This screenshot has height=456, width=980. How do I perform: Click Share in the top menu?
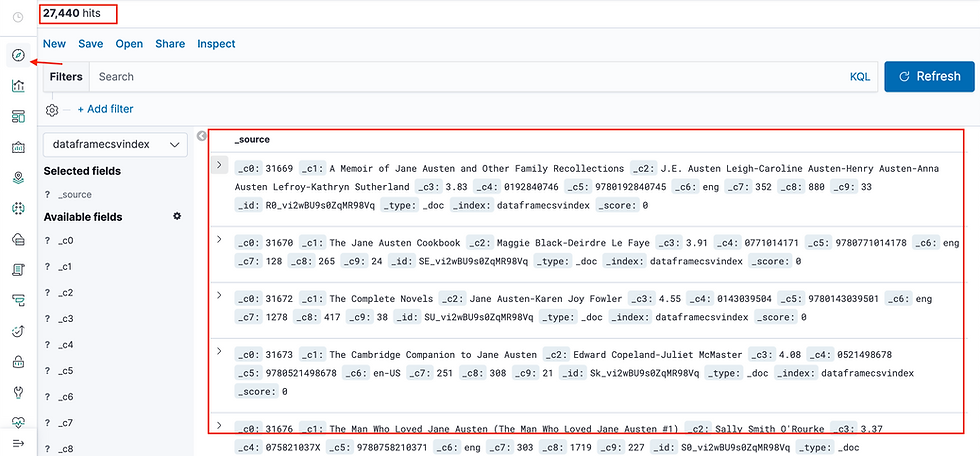click(x=170, y=44)
